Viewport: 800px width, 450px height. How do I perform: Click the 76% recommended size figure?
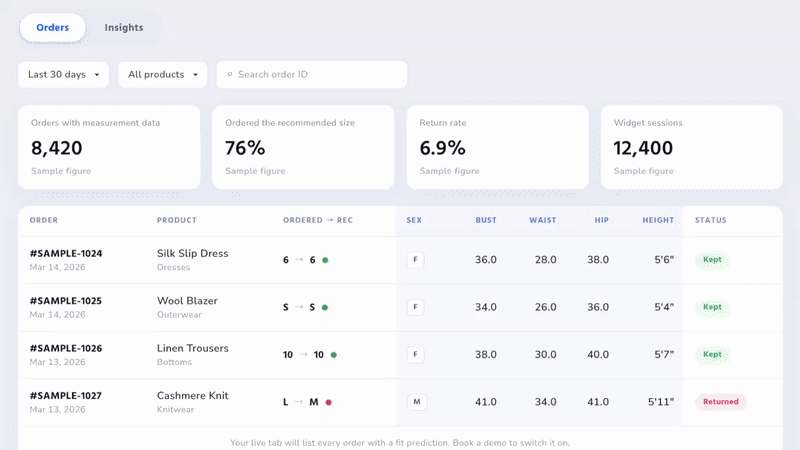(x=245, y=148)
